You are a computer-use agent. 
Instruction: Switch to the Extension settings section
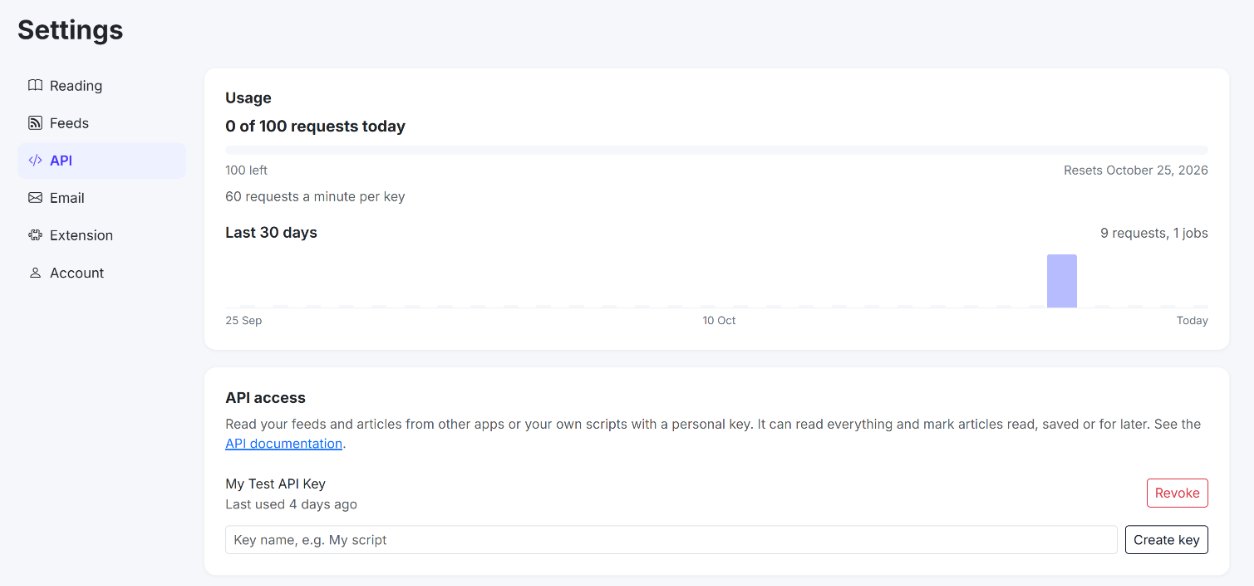click(102, 236)
